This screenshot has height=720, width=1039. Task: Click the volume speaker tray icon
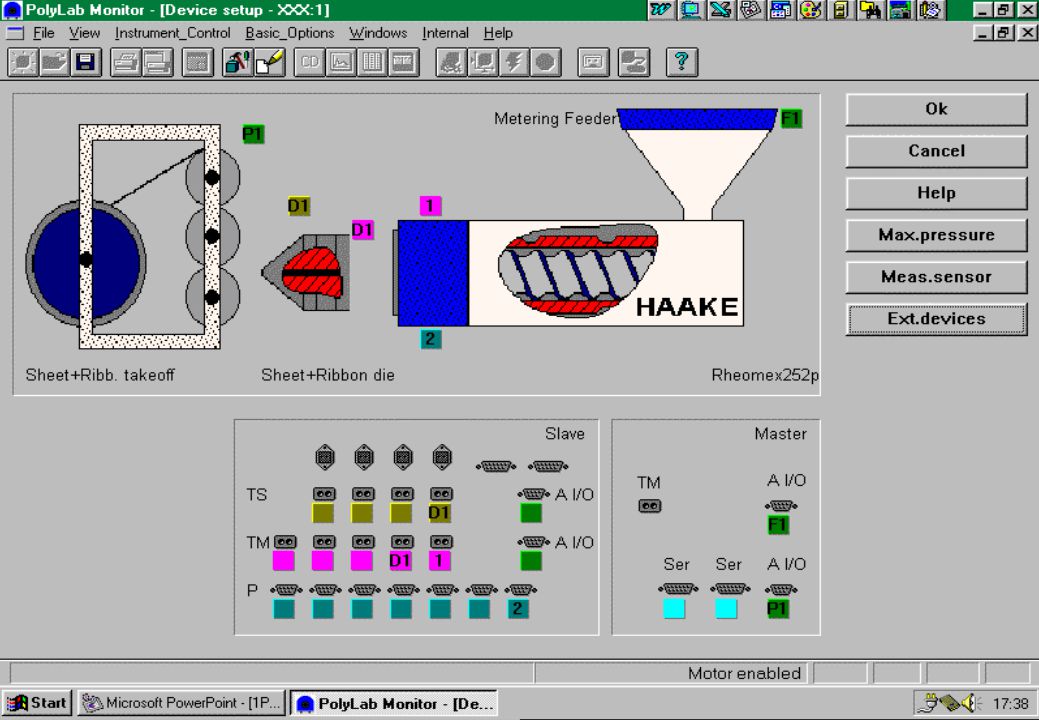[969, 703]
